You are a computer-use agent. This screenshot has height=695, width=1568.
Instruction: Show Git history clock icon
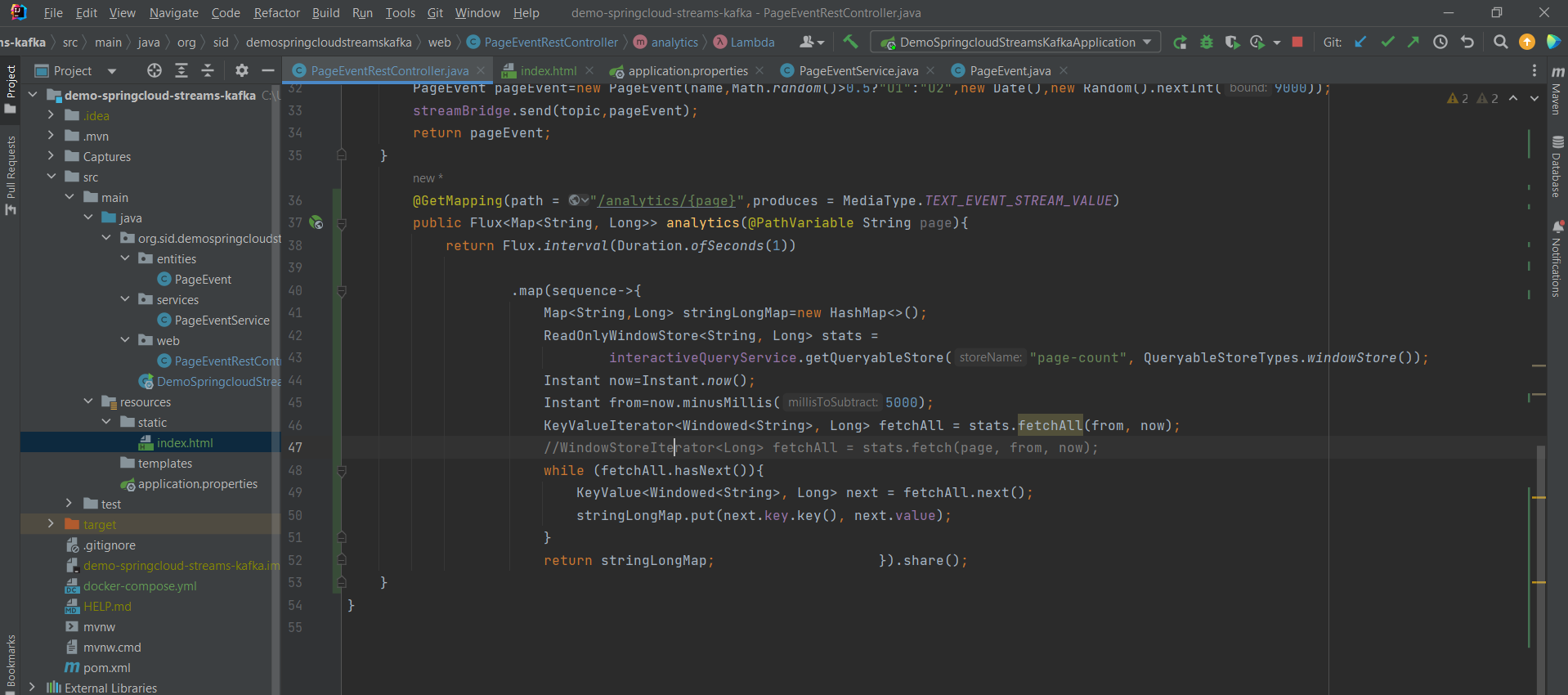coord(1440,42)
